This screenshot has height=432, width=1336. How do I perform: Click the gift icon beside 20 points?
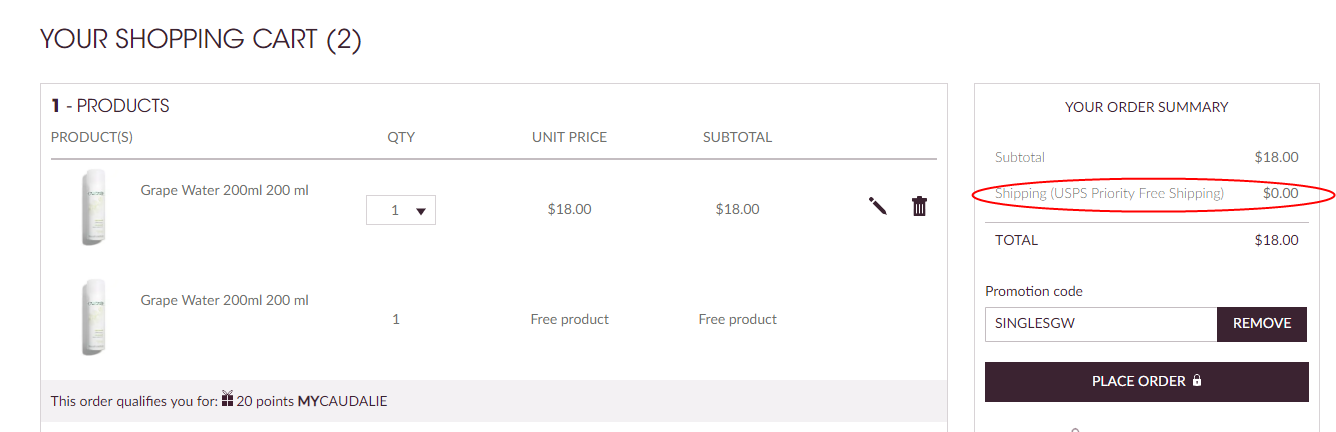pyautogui.click(x=227, y=399)
